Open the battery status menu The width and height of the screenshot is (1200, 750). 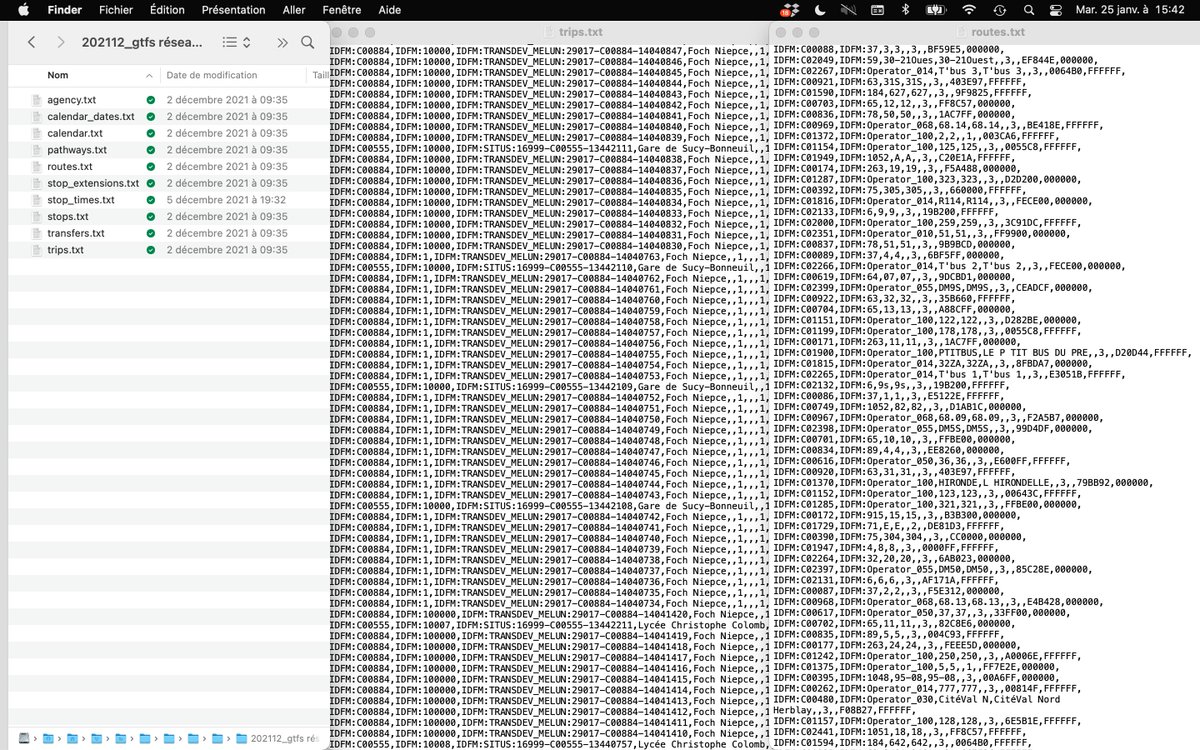936,9
